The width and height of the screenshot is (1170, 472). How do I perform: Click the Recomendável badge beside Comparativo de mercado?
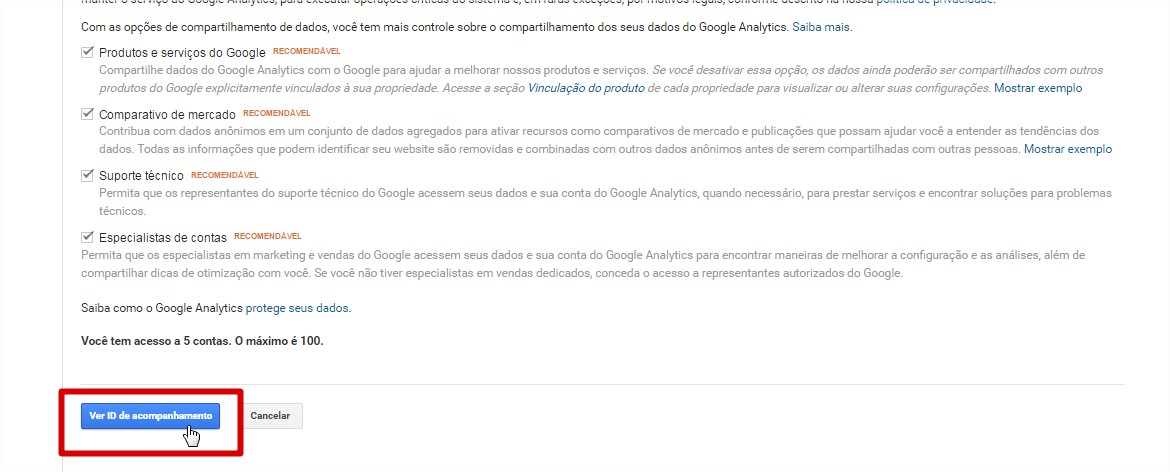277,113
